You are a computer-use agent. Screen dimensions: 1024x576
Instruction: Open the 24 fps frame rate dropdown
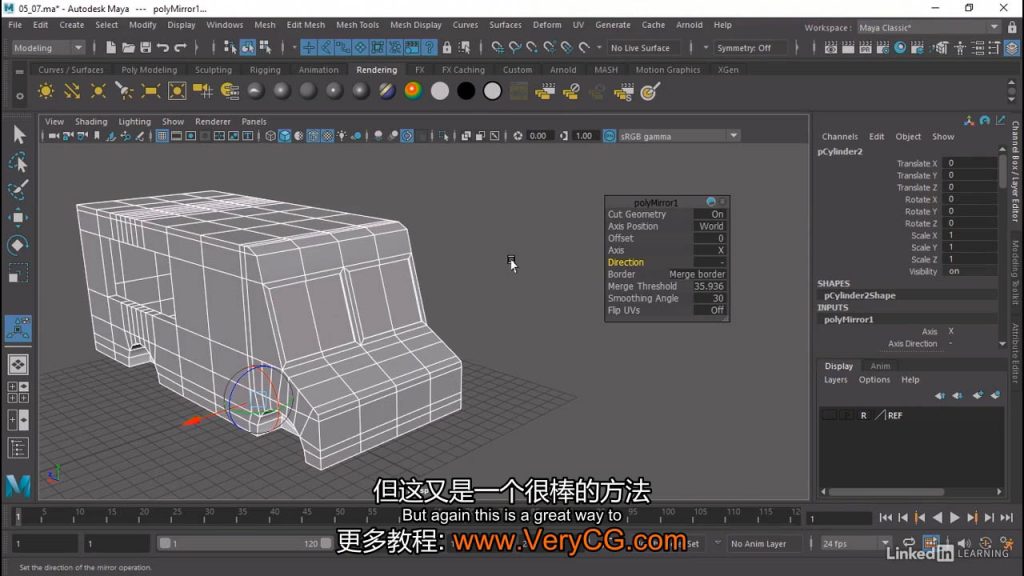pyautogui.click(x=856, y=543)
